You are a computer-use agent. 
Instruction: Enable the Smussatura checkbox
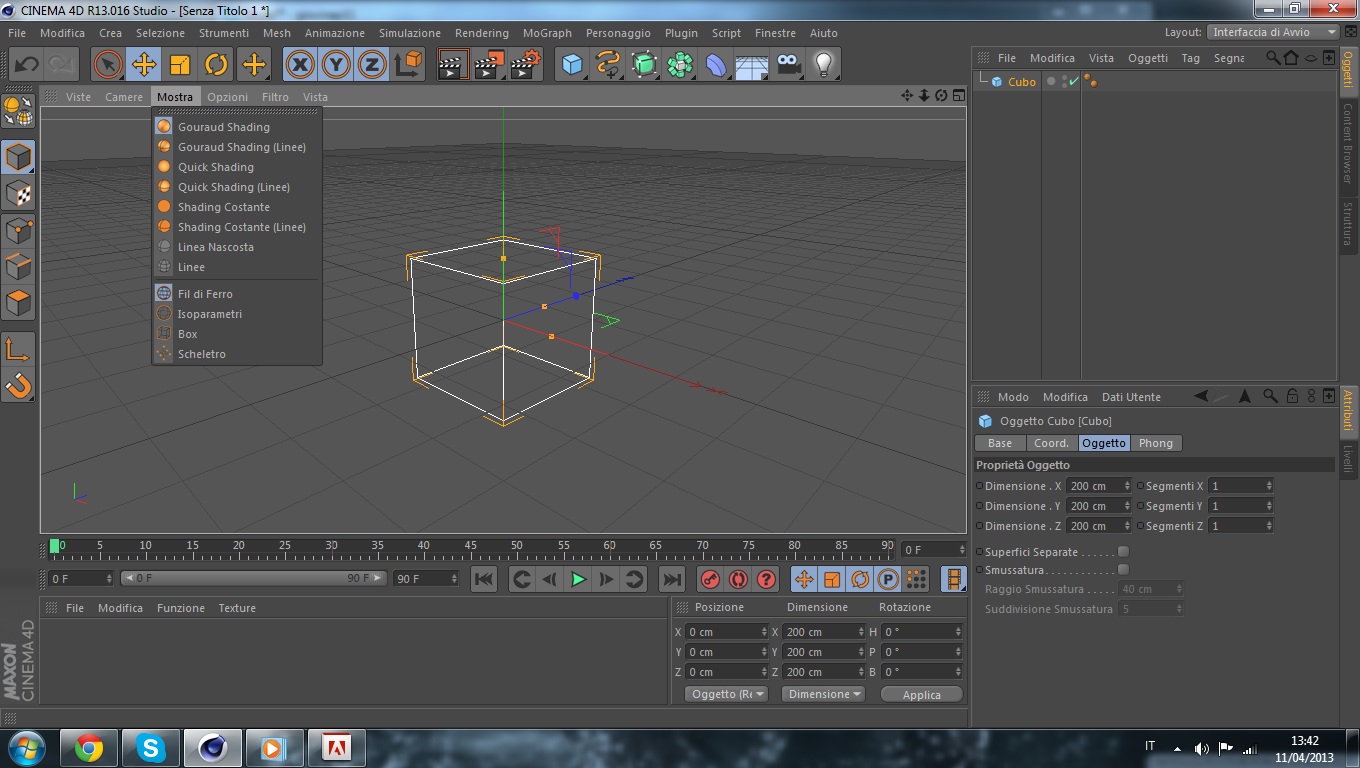(1123, 570)
